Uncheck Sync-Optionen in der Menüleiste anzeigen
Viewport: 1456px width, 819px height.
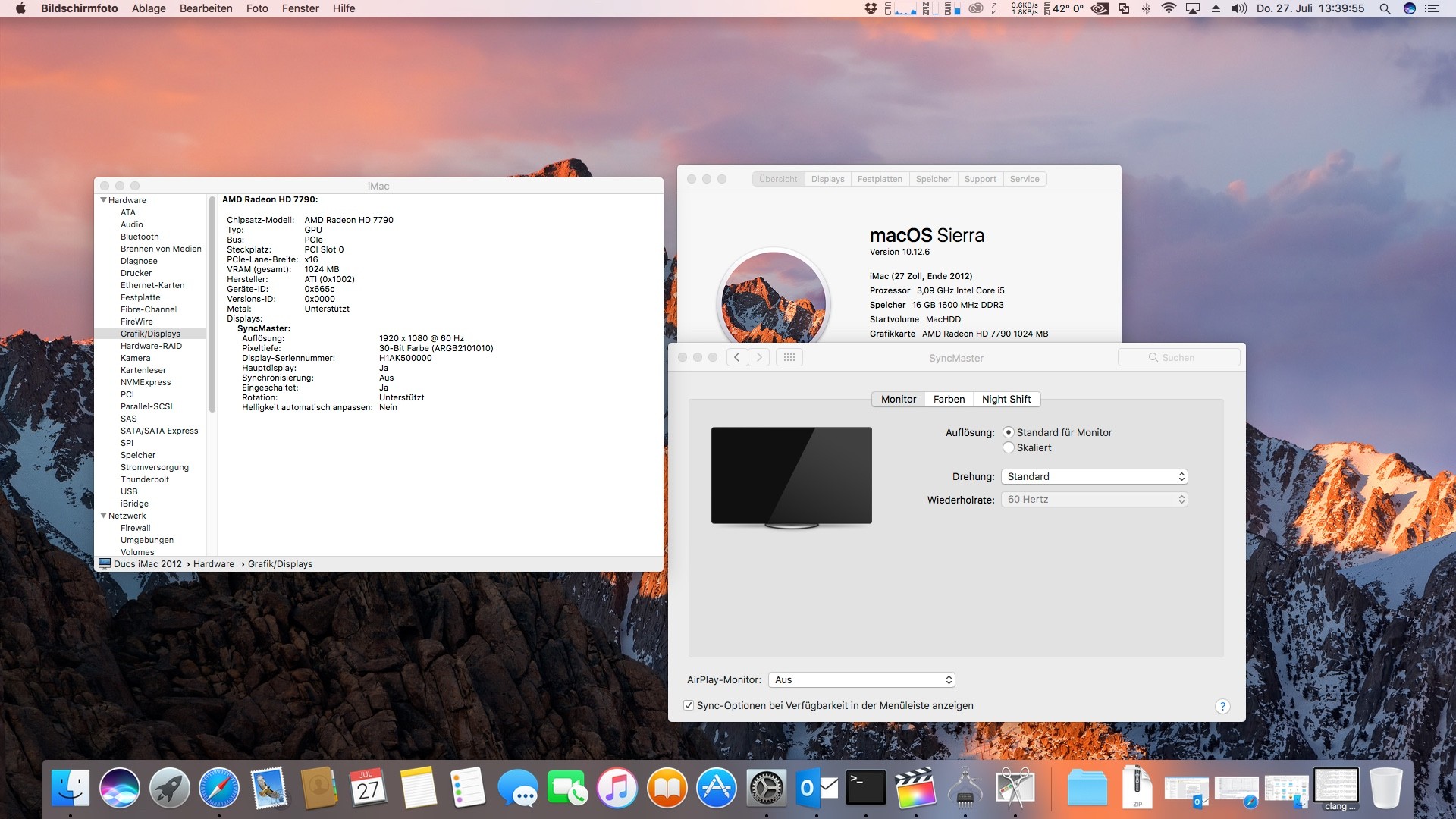click(689, 705)
